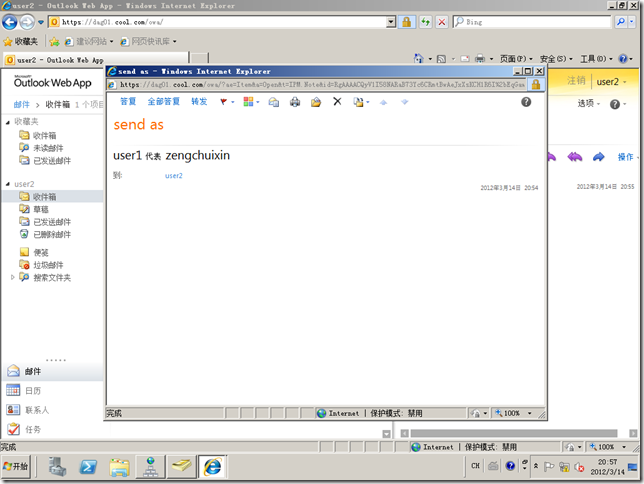Click Reply (答复) in message toolbar

128,102
